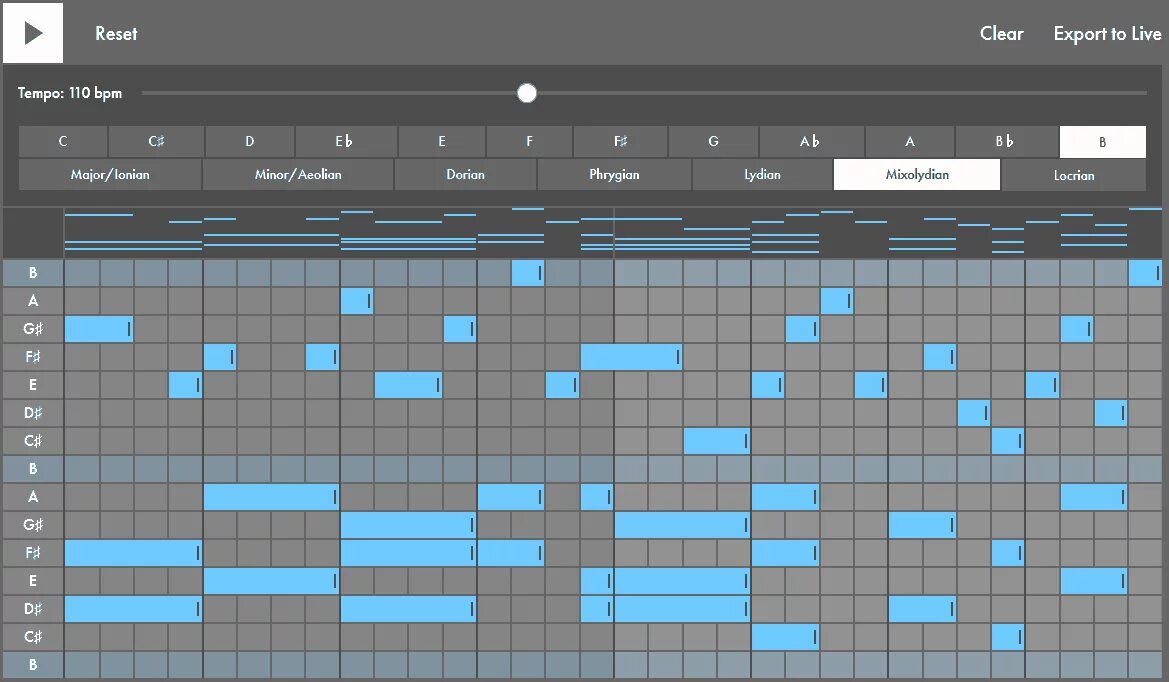Screen dimensions: 1169x682
Task: Choose the Dorian scale mode
Action: pyautogui.click(x=465, y=174)
